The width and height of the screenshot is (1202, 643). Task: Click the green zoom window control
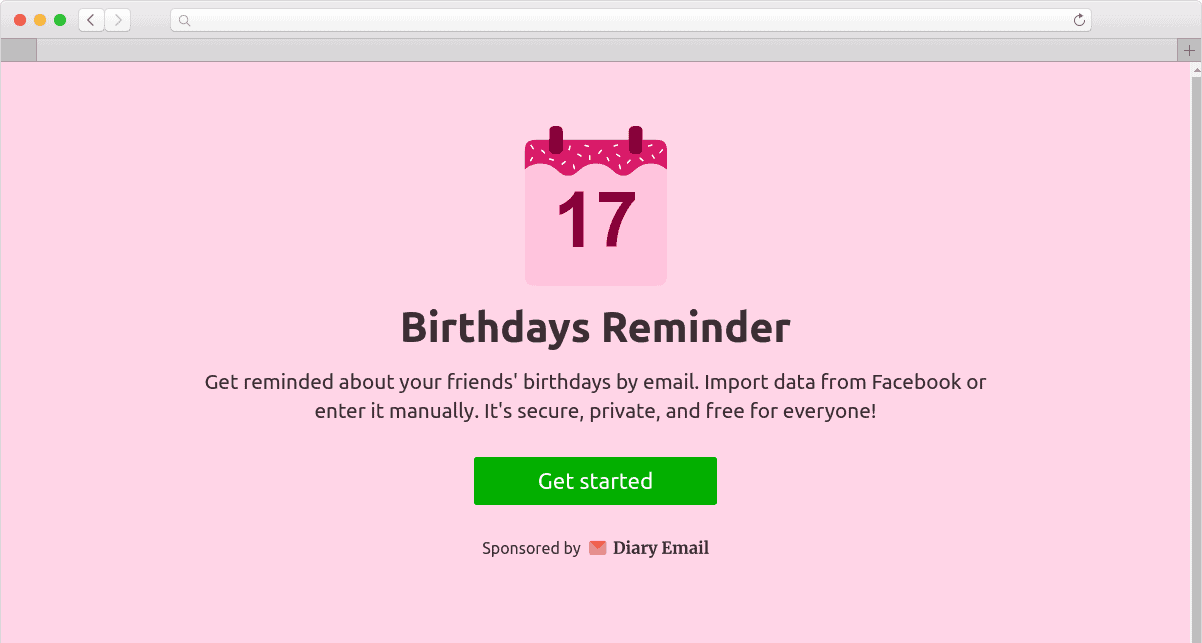coord(60,18)
